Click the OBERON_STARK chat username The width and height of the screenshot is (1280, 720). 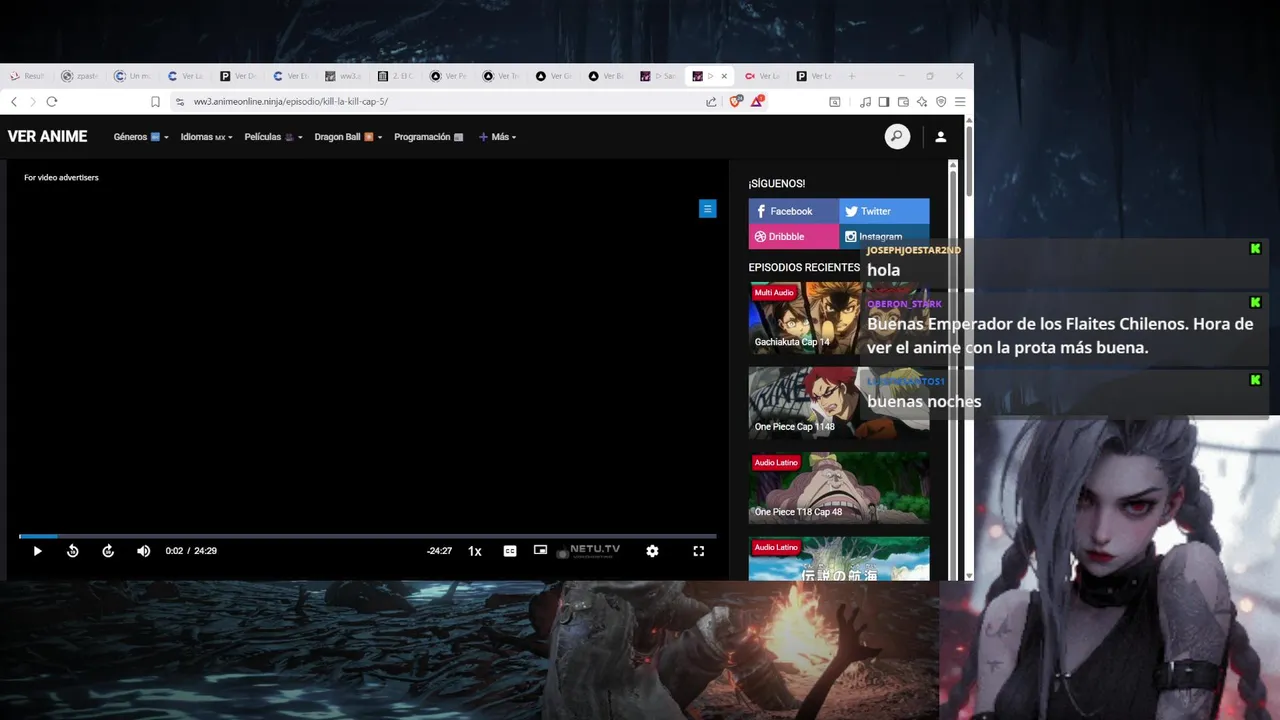[x=904, y=304]
